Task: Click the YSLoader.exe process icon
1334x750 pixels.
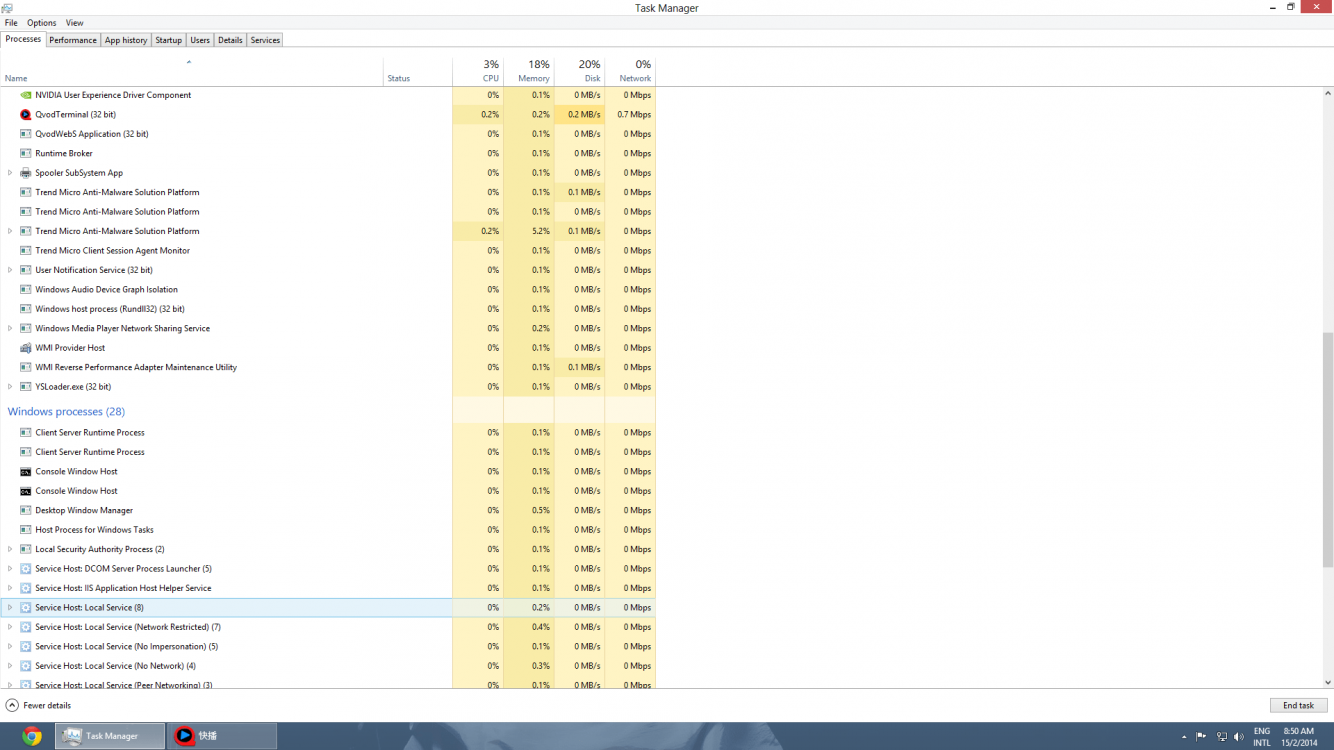Action: pyautogui.click(x=26, y=387)
